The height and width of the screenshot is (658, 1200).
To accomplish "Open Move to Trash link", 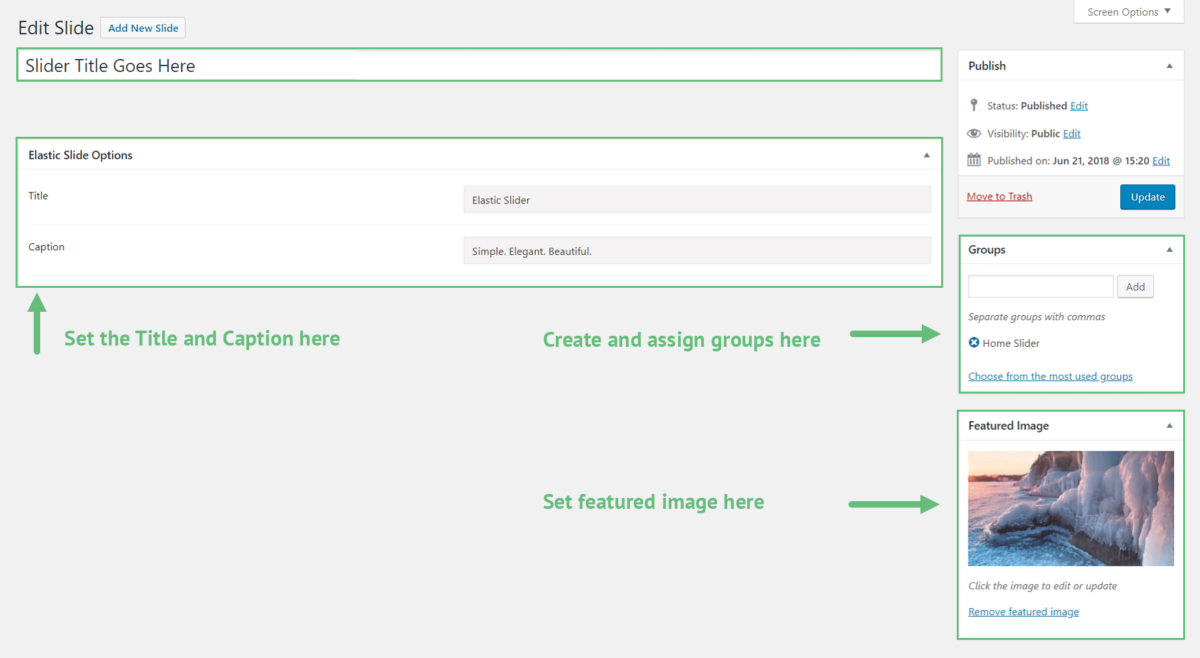I will pos(999,196).
